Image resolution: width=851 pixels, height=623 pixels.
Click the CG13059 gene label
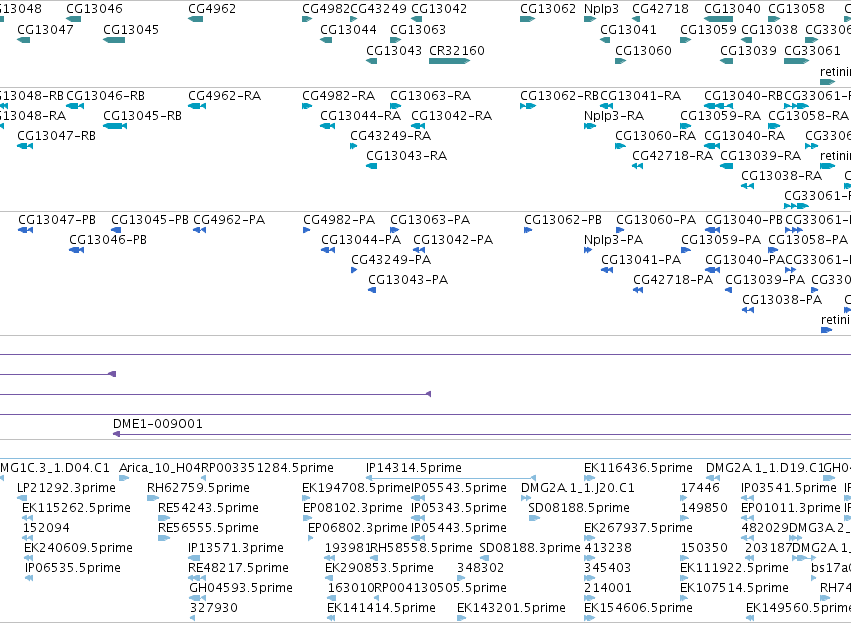(708, 29)
